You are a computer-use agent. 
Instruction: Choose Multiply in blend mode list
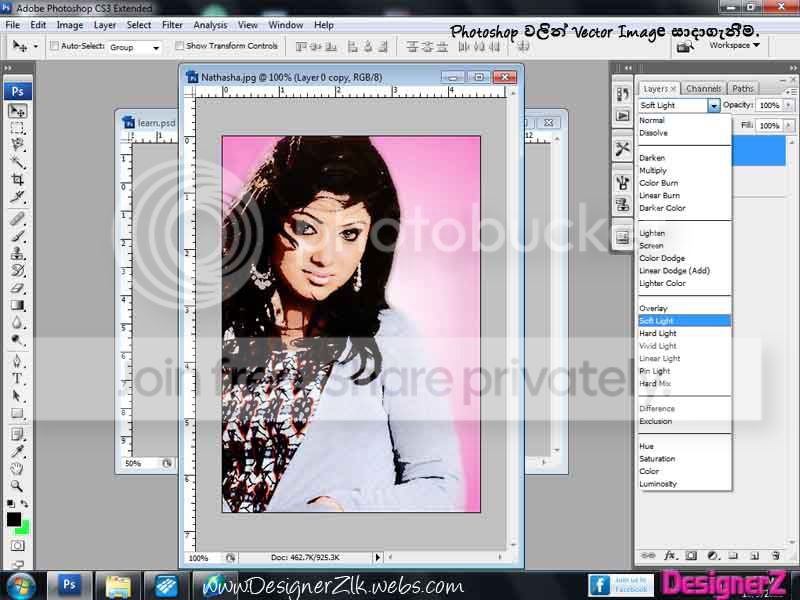(653, 170)
